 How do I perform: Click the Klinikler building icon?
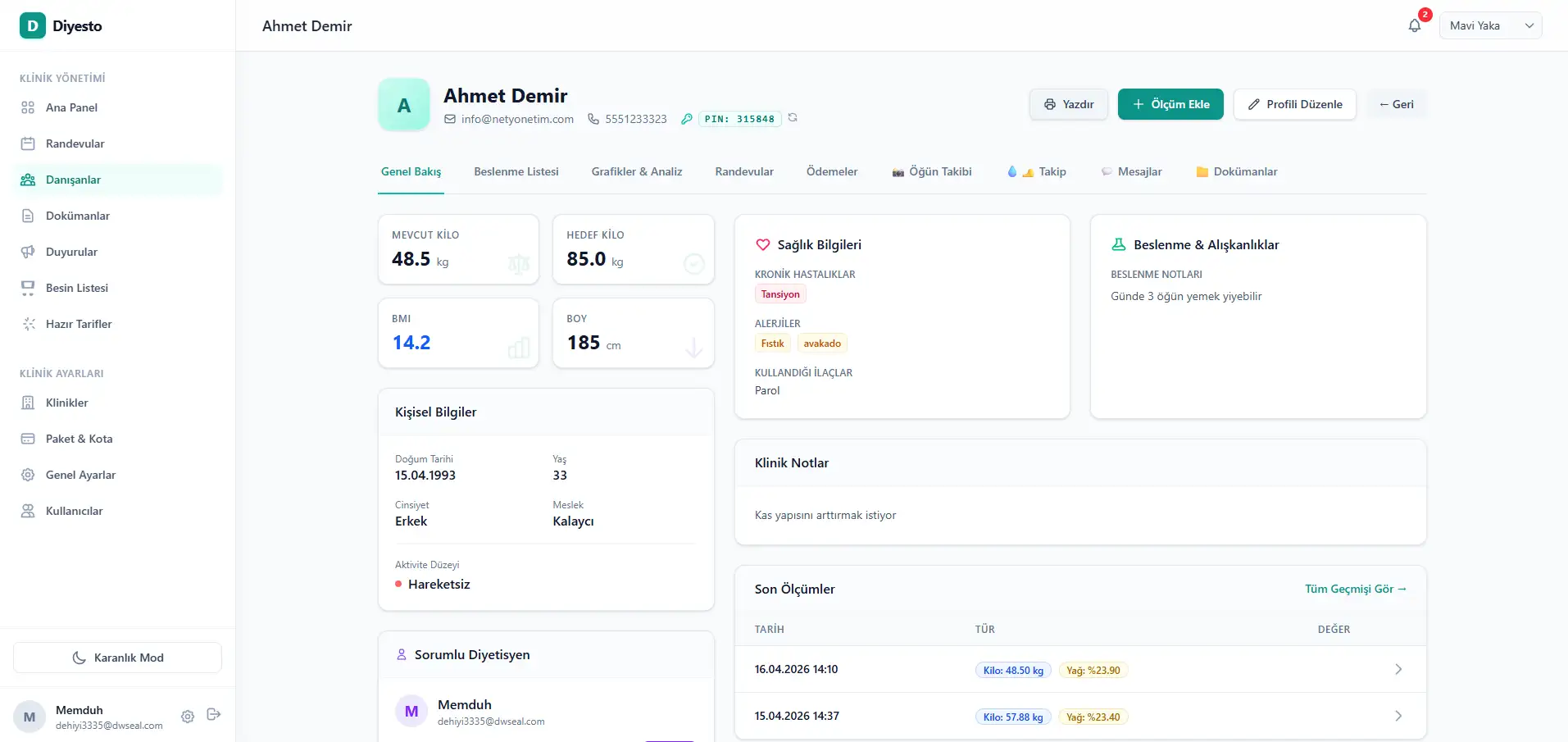(x=28, y=403)
